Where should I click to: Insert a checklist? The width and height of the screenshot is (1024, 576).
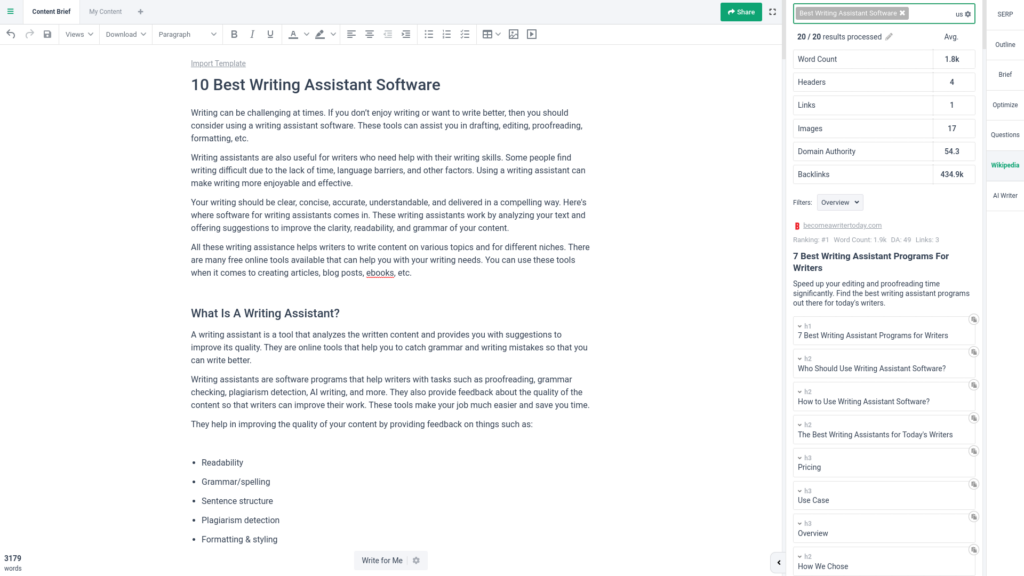tap(465, 34)
